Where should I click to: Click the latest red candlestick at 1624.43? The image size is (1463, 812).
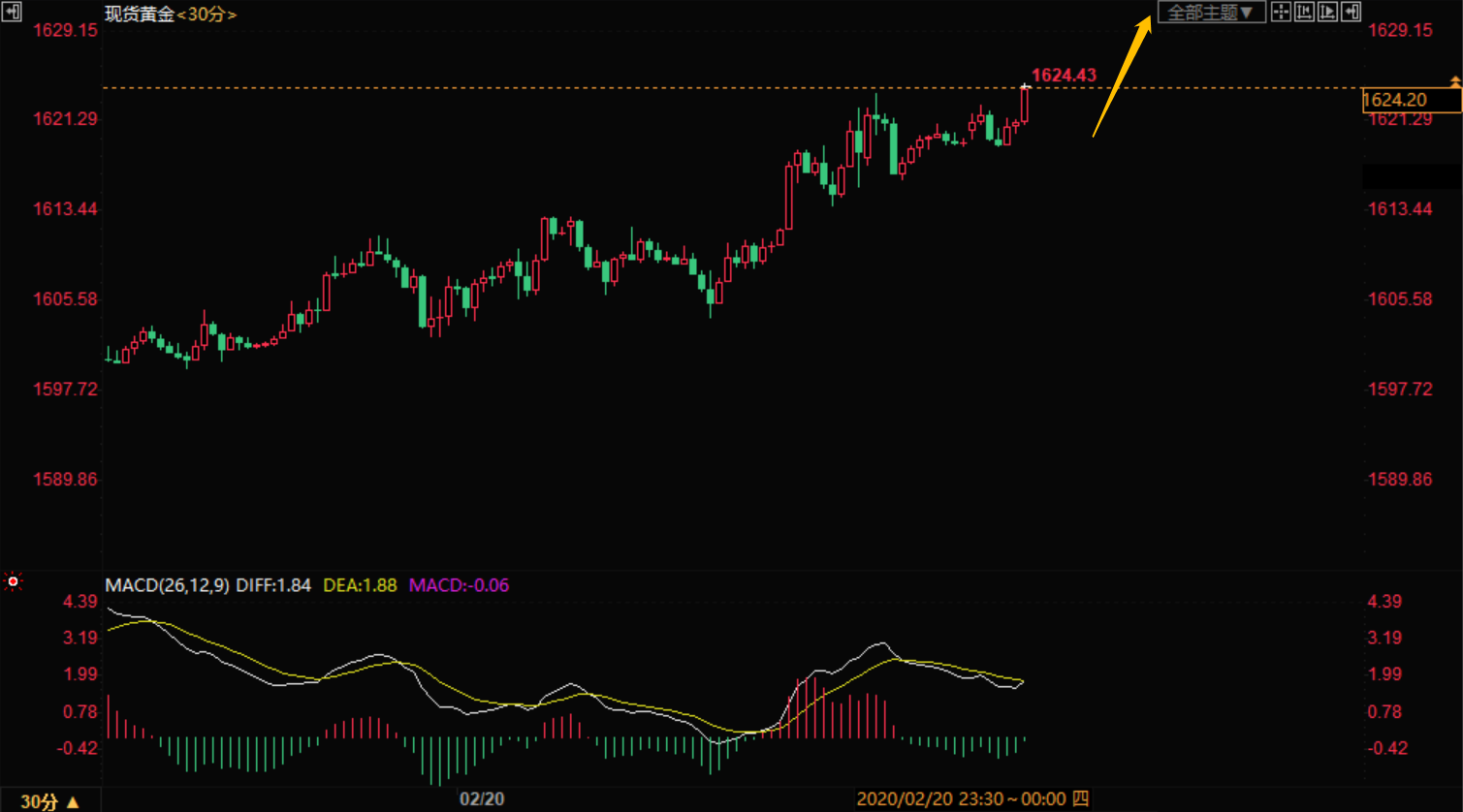point(1025,105)
